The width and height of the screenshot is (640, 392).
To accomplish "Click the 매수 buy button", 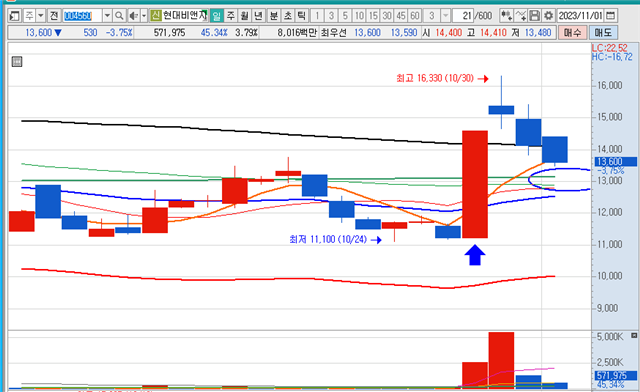I will pos(573,33).
